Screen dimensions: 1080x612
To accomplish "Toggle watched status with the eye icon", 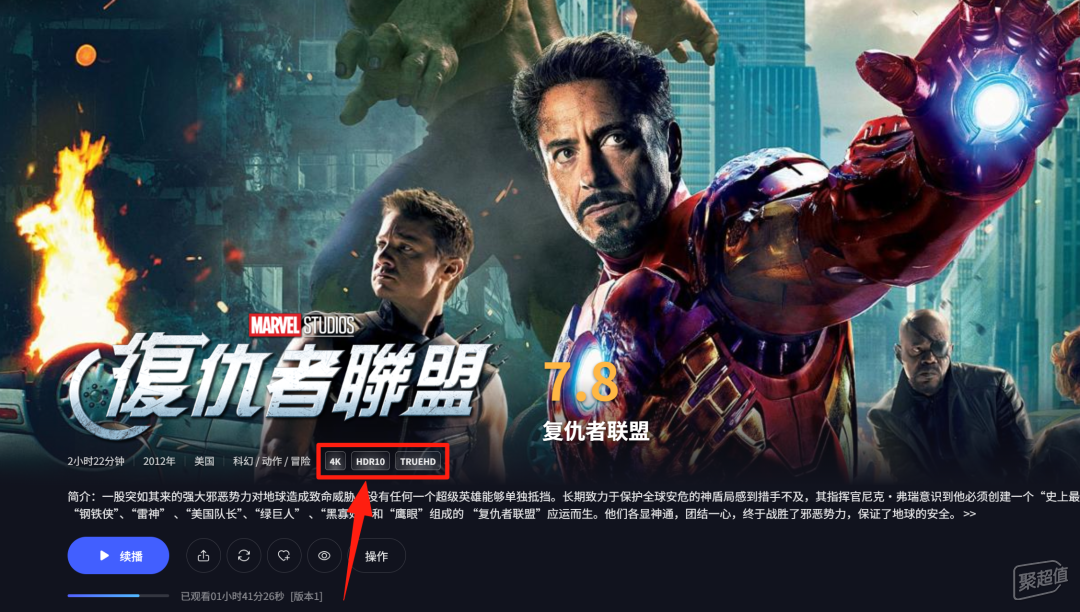I will coord(324,556).
